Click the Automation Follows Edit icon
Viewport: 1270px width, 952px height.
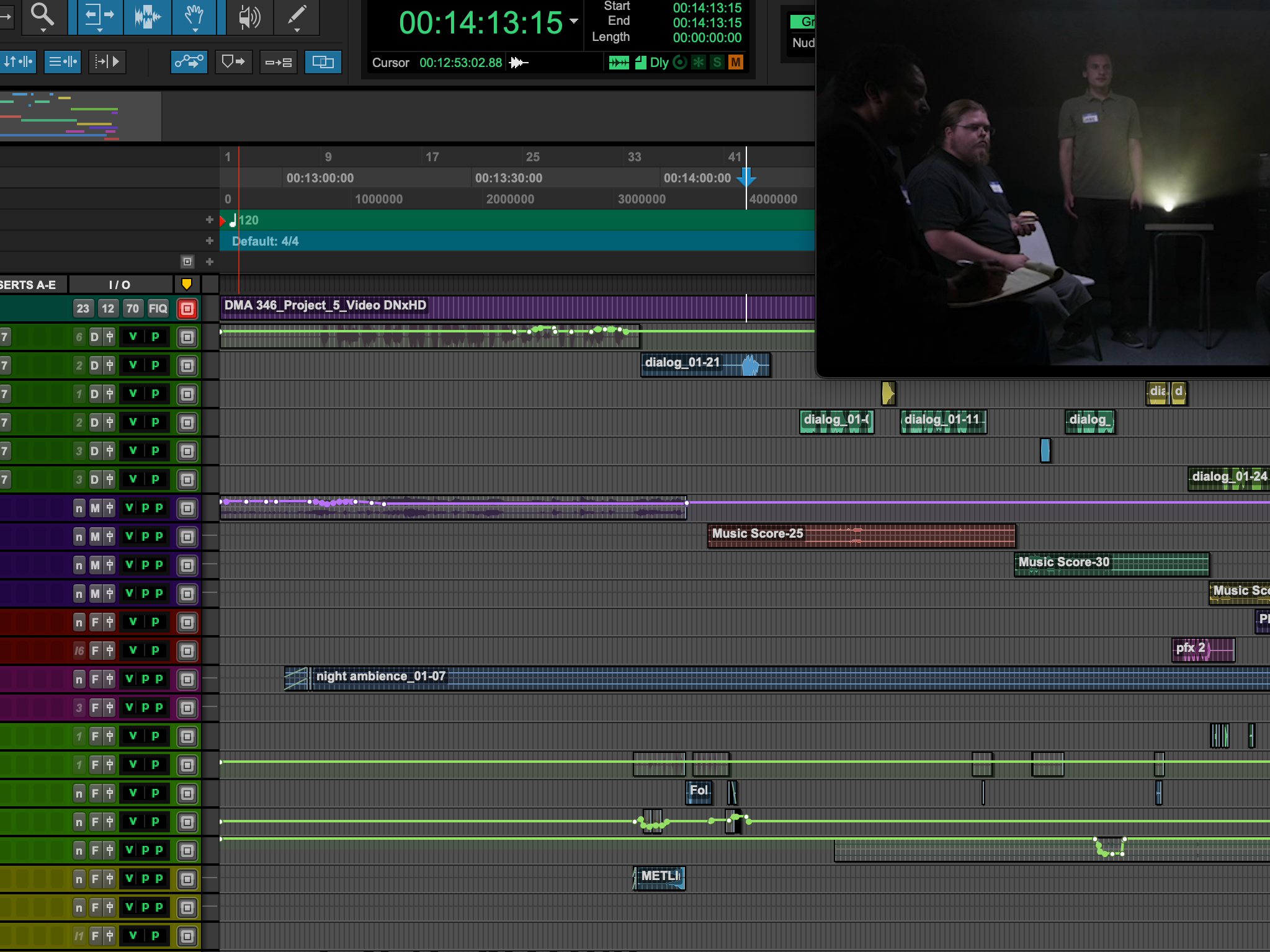(189, 62)
